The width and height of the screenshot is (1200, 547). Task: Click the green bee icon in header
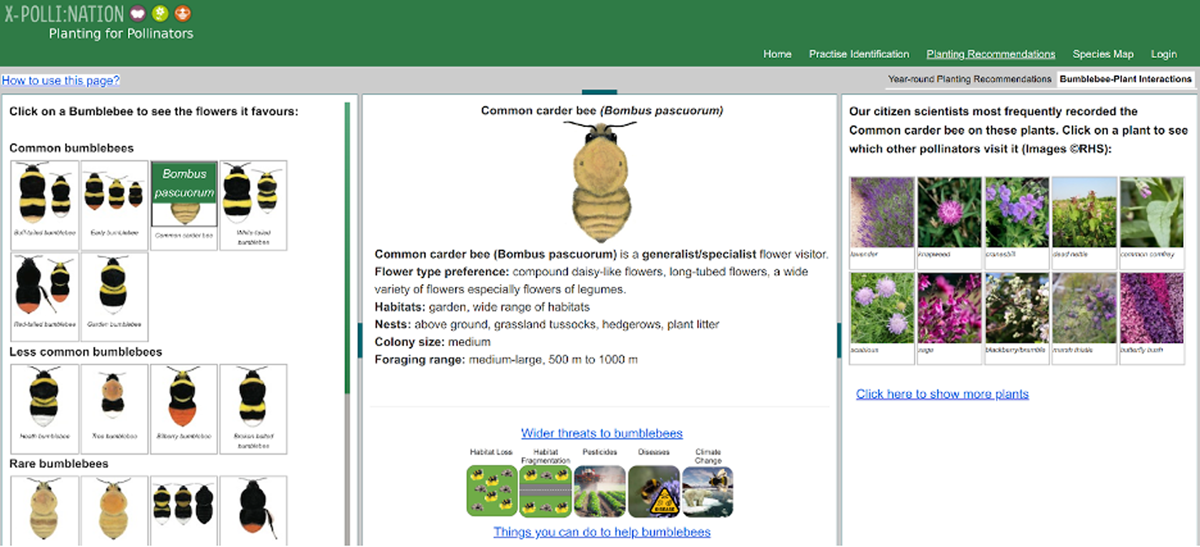pyautogui.click(x=160, y=14)
